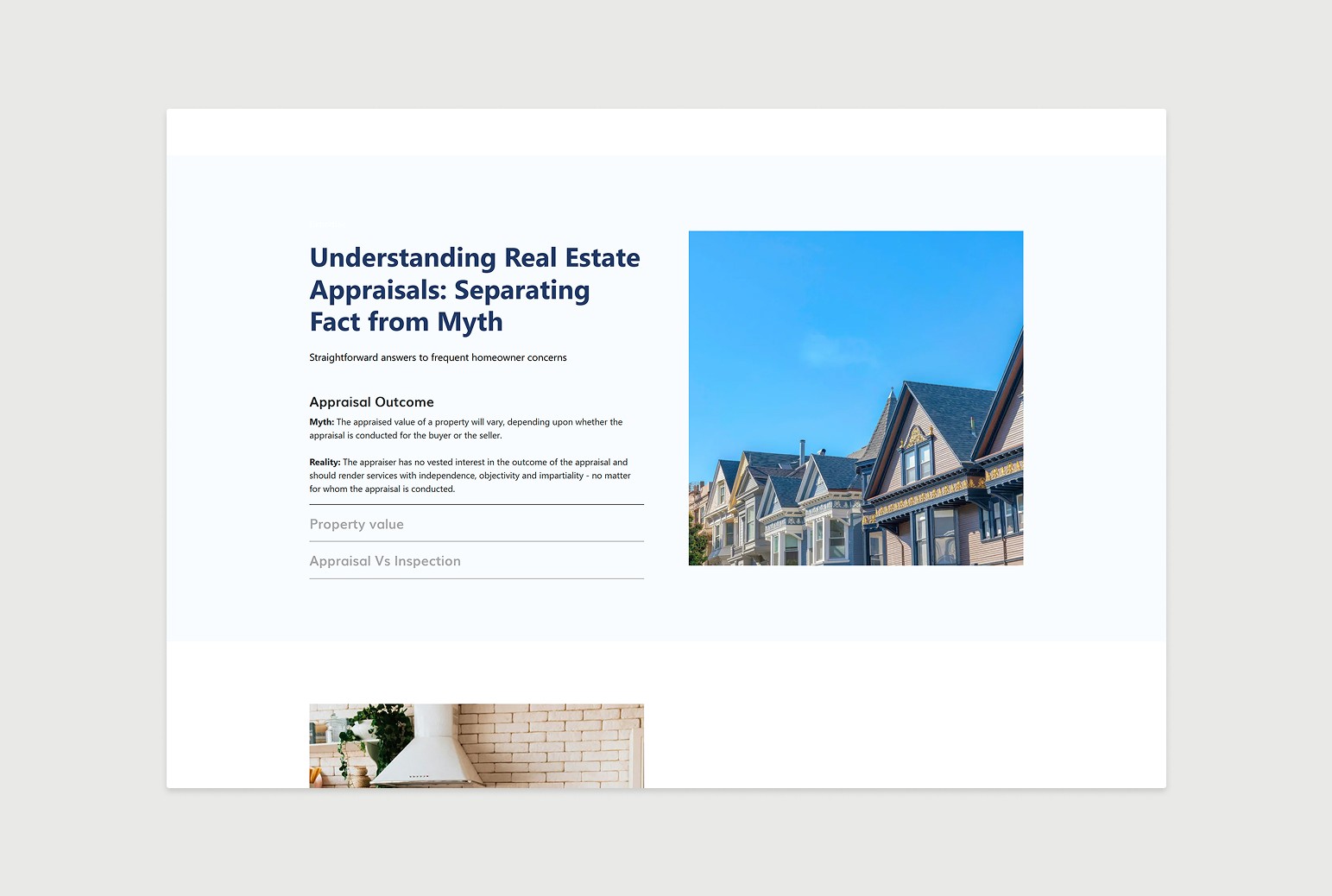
Task: Select the page title about Real Estate Appraisals
Action: coord(474,289)
